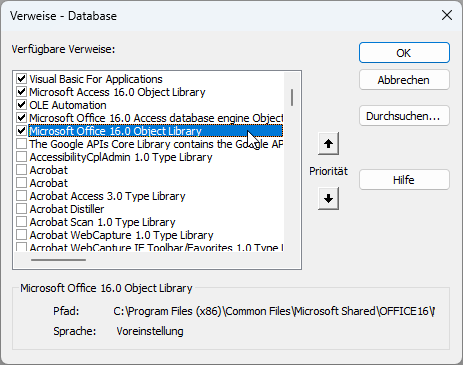Click the horizontal scrollbar thumb of reference list
This screenshot has width=463, height=365.
click(58, 260)
